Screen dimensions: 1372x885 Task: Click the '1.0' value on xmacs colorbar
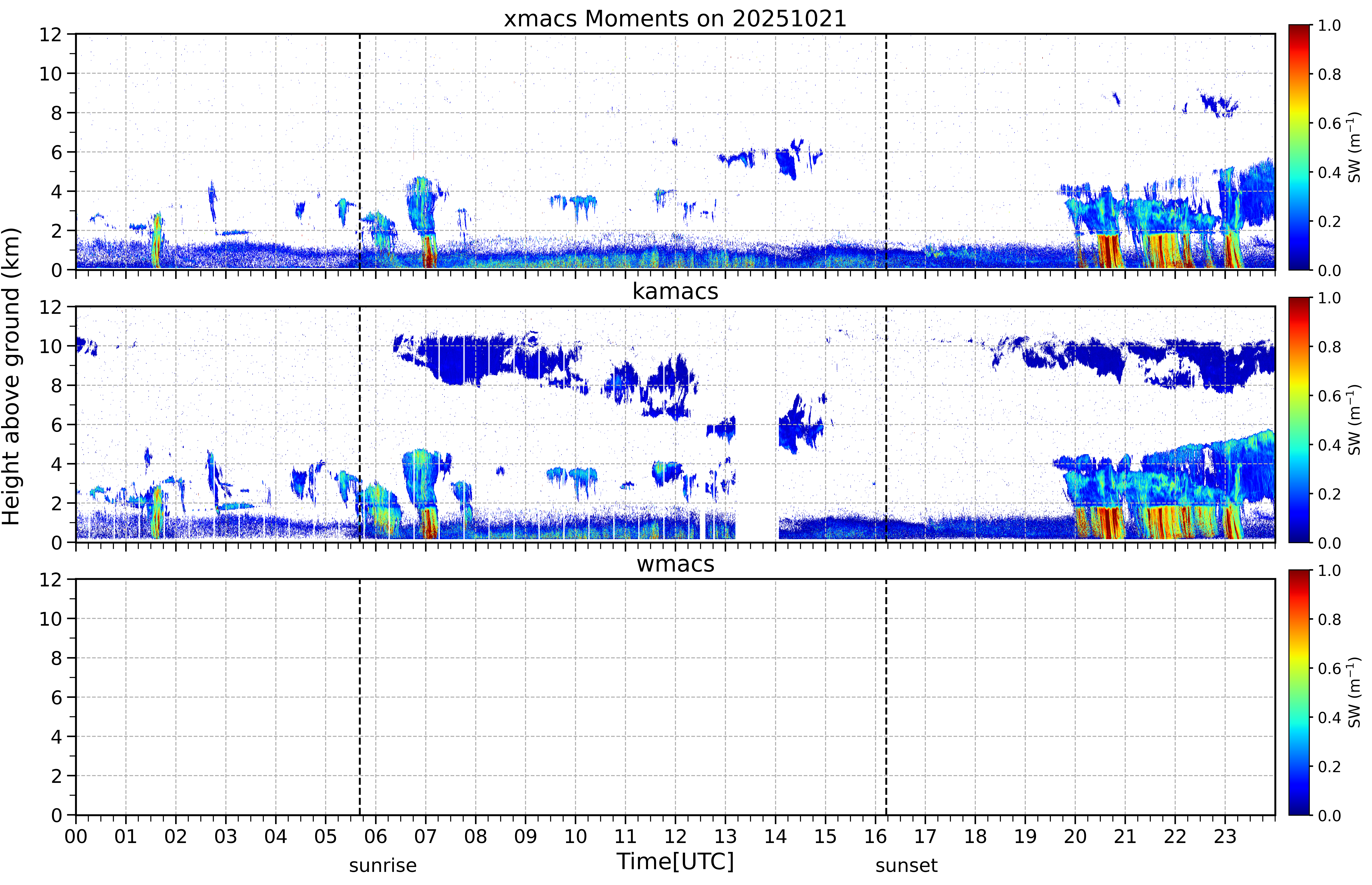point(1329,25)
